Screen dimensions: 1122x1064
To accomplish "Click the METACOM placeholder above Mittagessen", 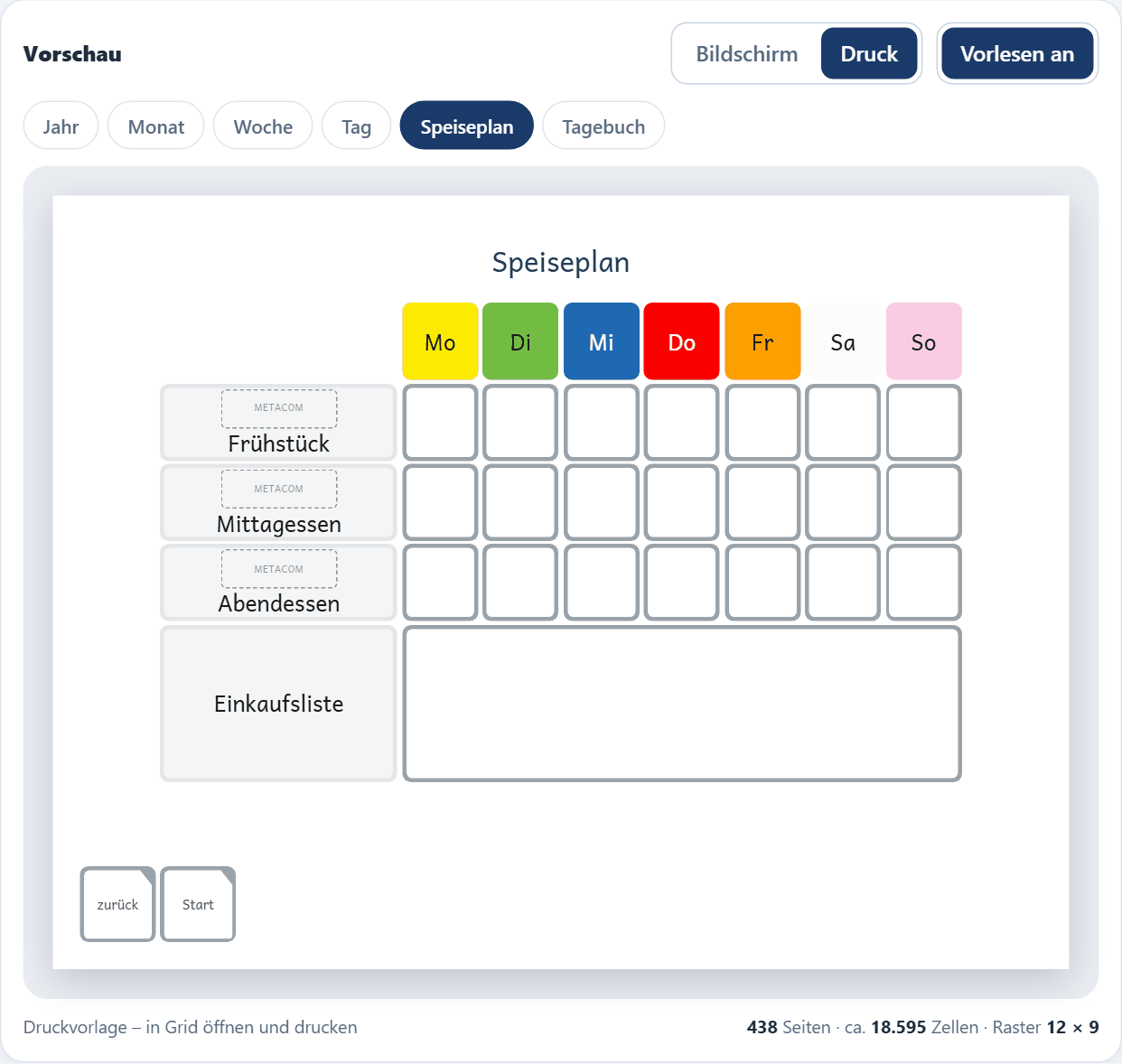I will pos(279,489).
